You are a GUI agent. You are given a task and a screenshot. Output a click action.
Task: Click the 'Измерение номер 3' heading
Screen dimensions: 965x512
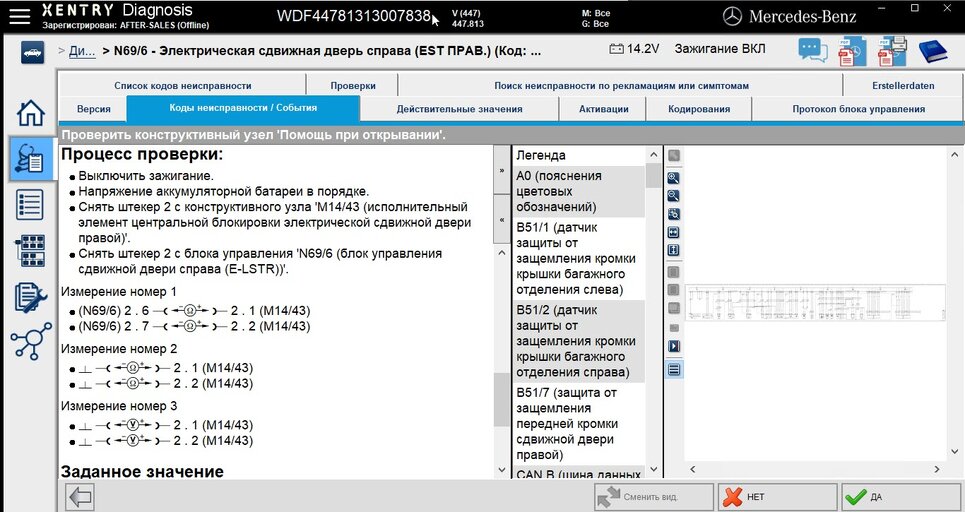click(119, 406)
